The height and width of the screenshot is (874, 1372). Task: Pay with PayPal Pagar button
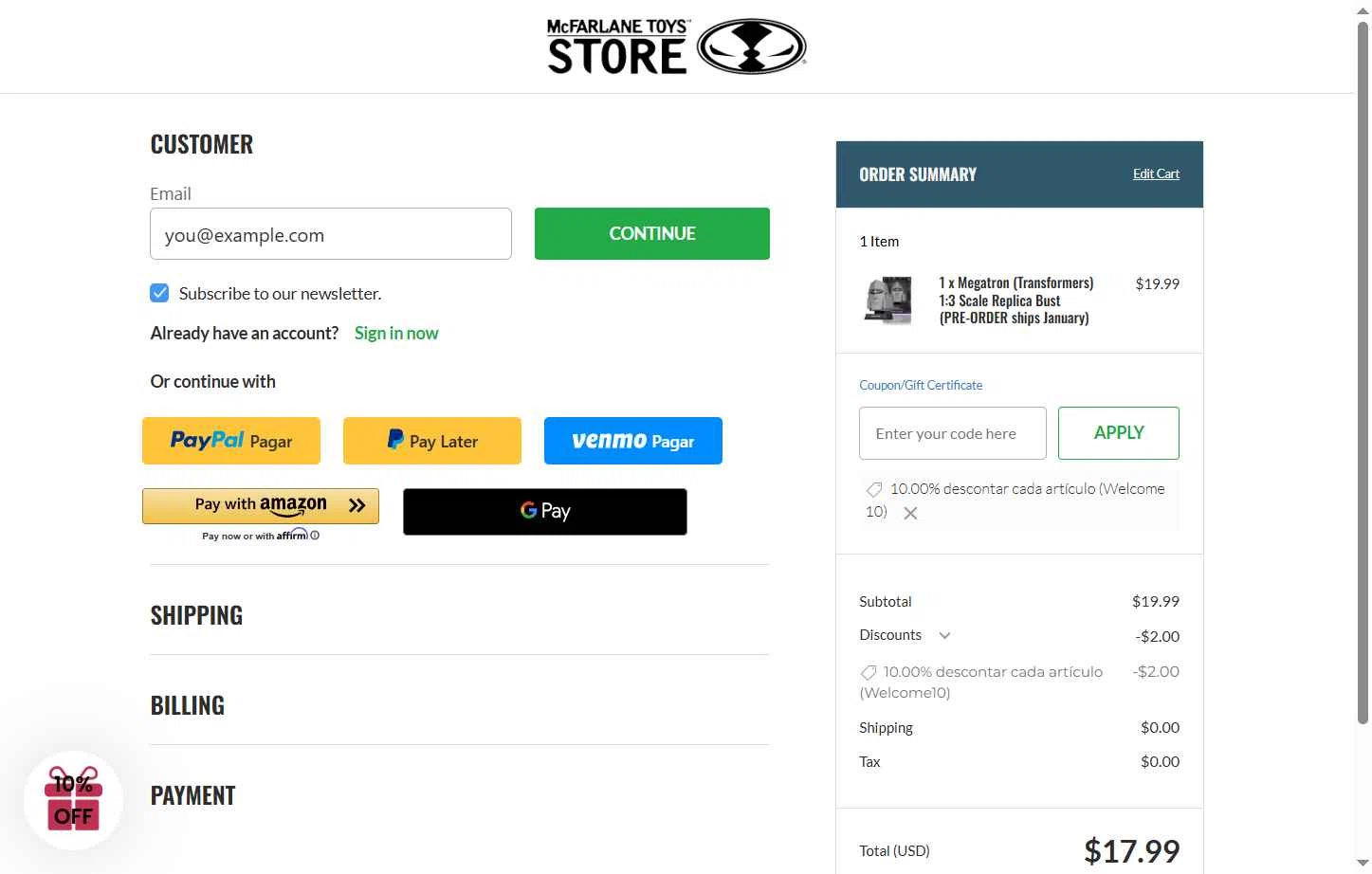(x=231, y=441)
